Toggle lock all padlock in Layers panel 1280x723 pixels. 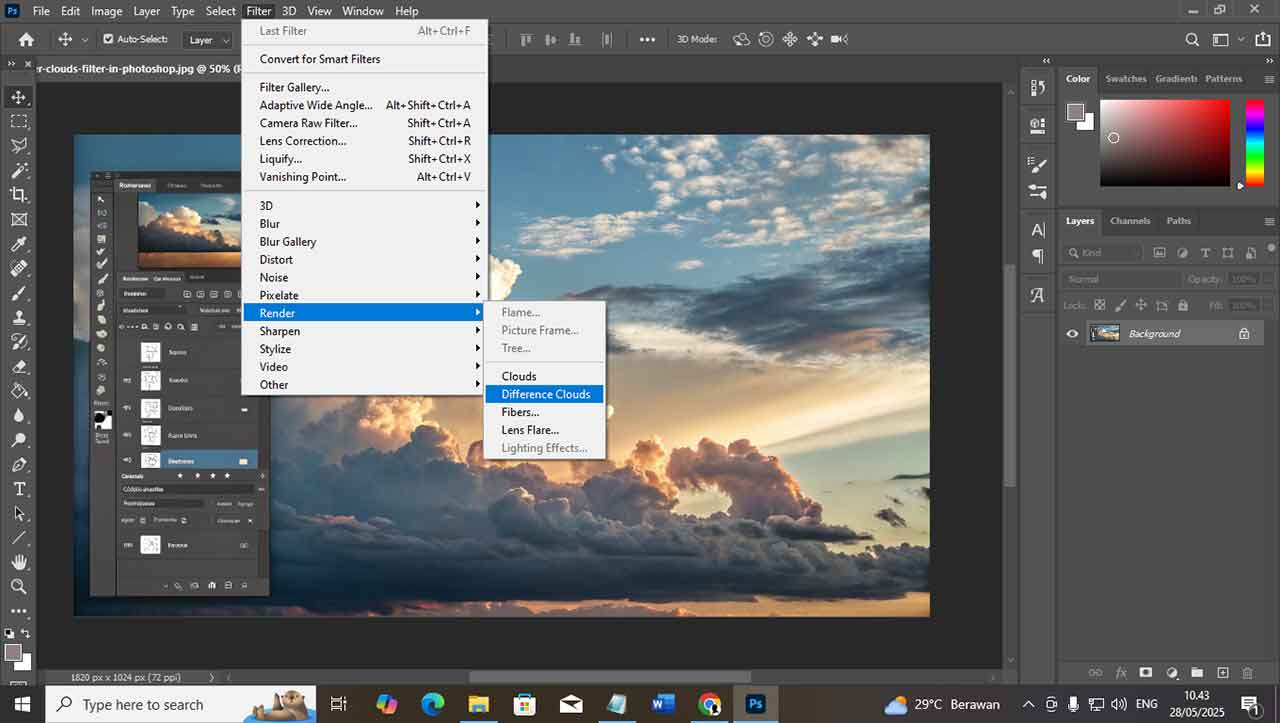(1183, 305)
